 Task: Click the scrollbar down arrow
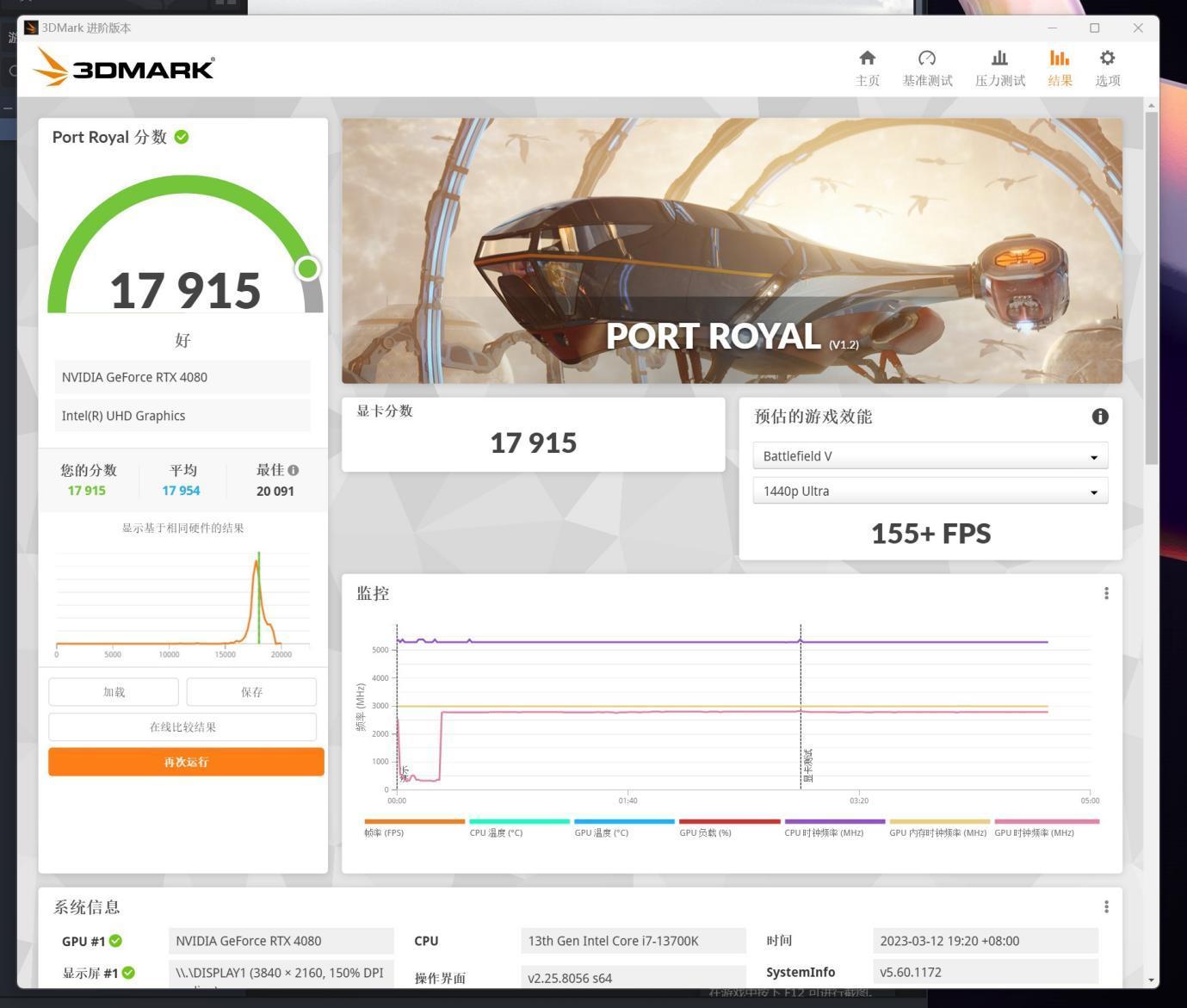pyautogui.click(x=1151, y=980)
